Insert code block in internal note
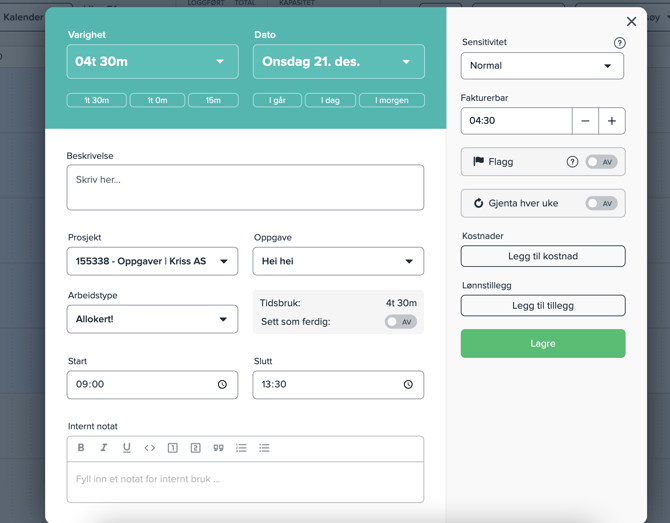 coord(150,448)
